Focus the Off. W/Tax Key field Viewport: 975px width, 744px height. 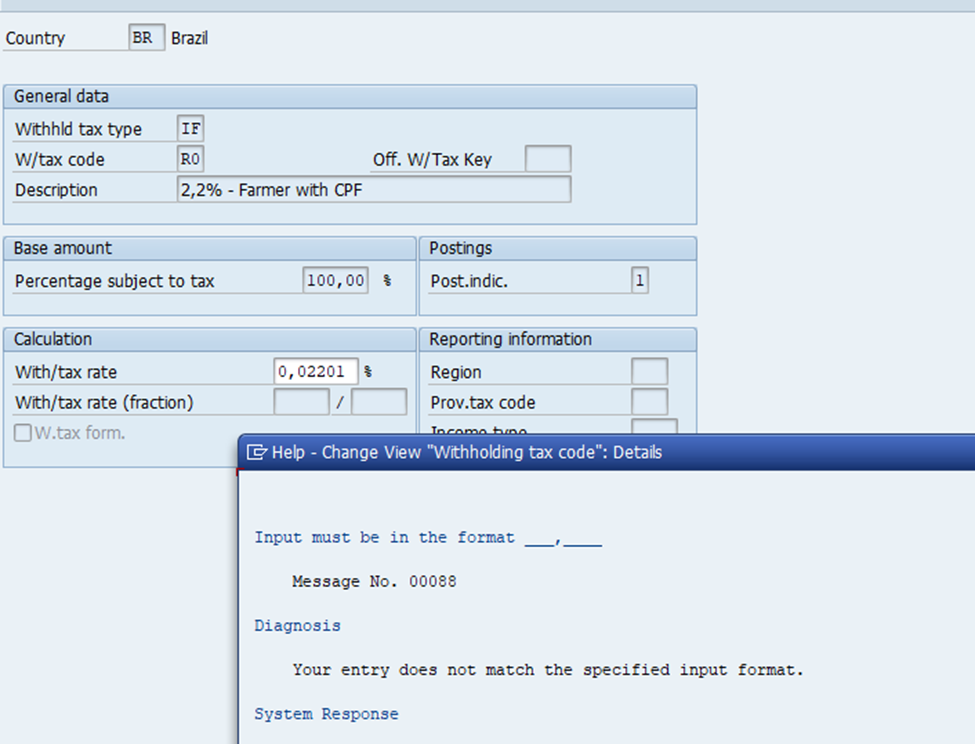[548, 158]
